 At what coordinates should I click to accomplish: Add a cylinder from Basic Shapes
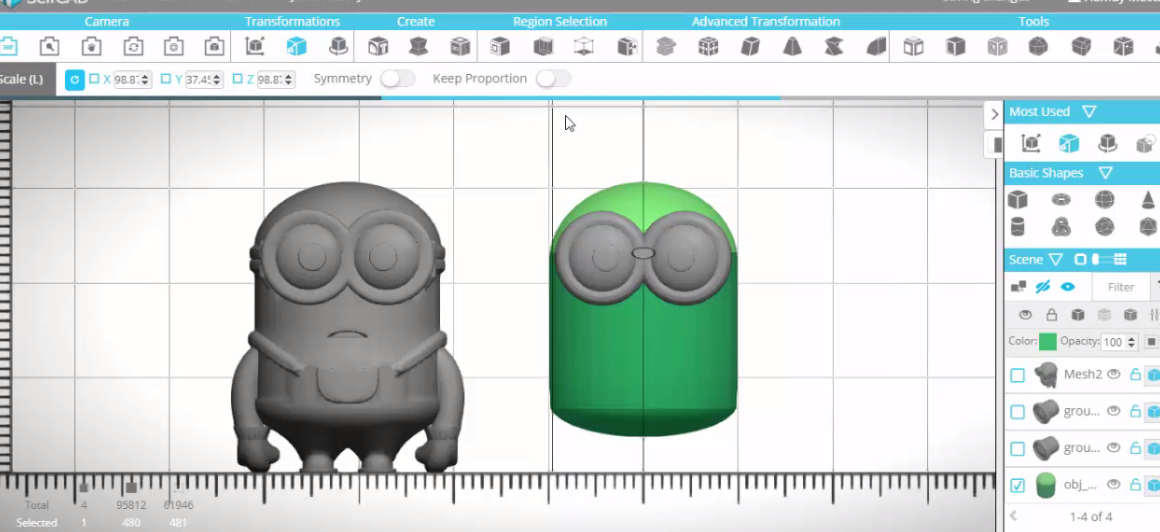[x=1018, y=226]
